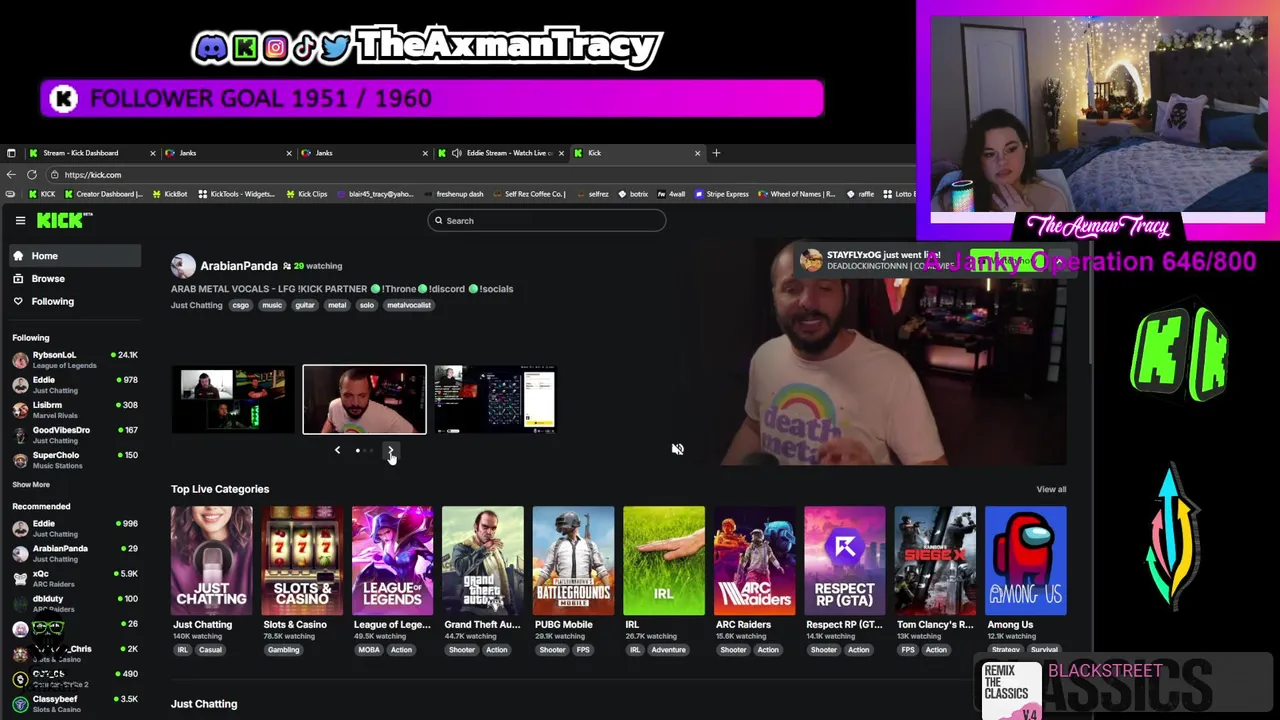
Task: Open the Kick Clips bookmark
Action: click(x=307, y=194)
